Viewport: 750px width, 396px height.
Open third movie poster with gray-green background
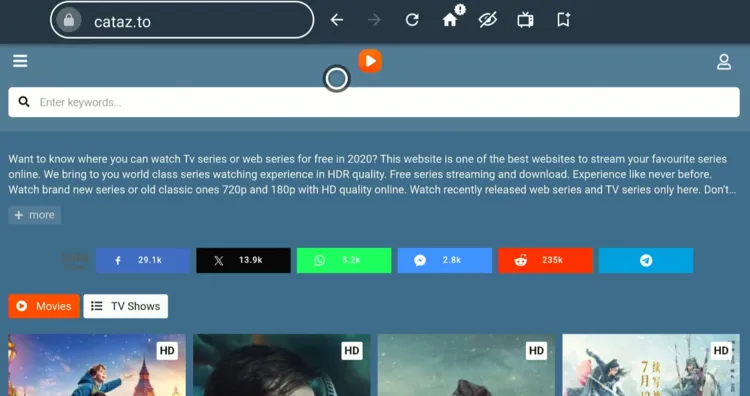click(x=466, y=365)
